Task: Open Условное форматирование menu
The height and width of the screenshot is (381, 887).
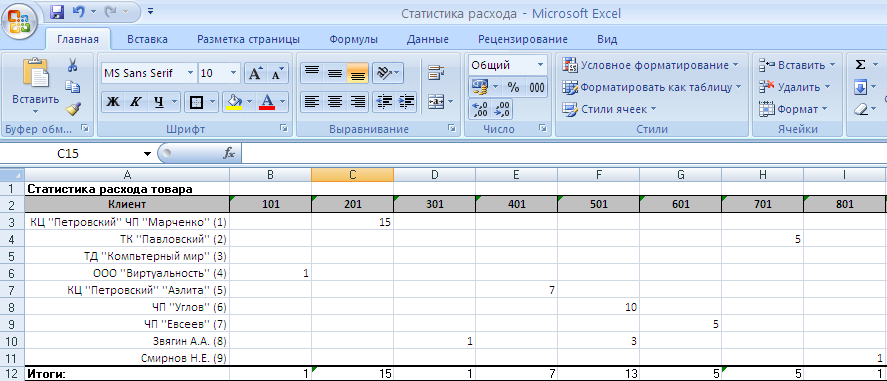Action: coord(651,65)
